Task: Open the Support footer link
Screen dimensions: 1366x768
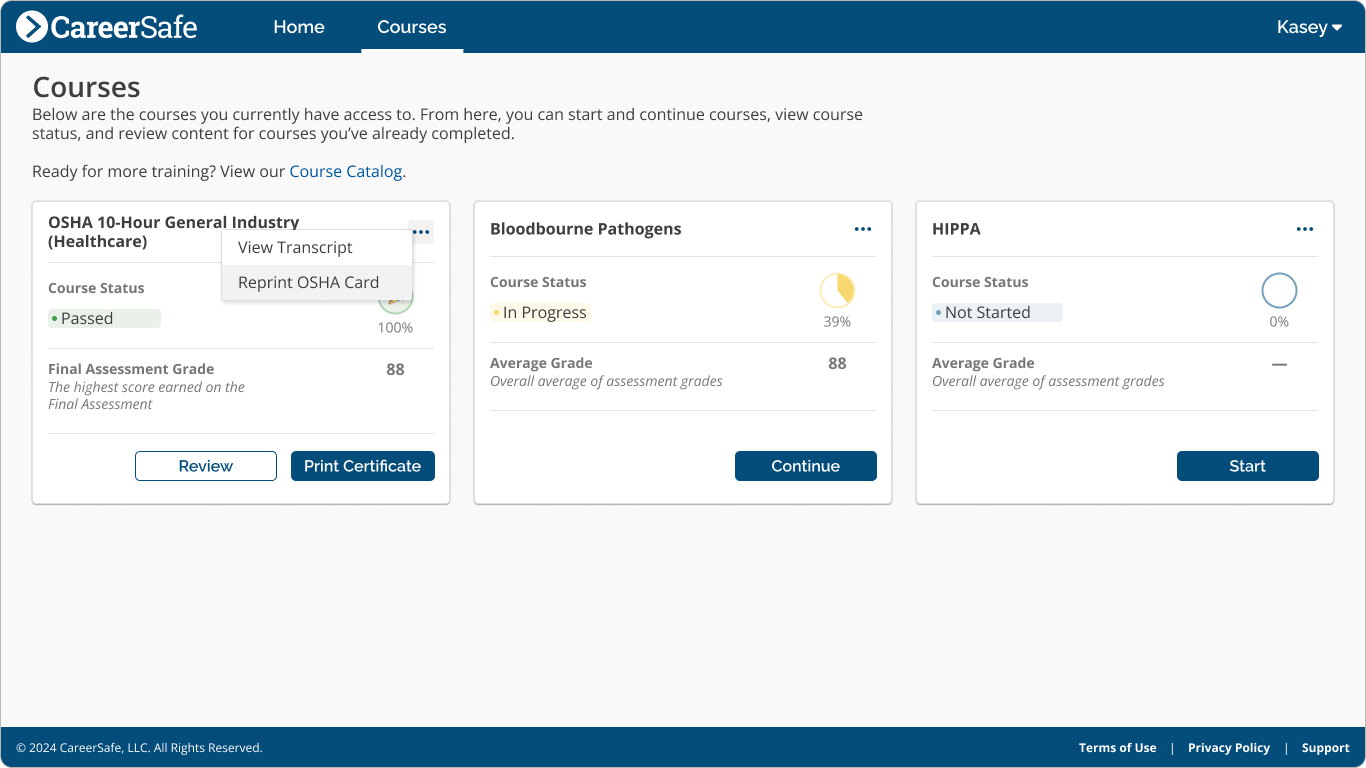Action: pos(1326,748)
